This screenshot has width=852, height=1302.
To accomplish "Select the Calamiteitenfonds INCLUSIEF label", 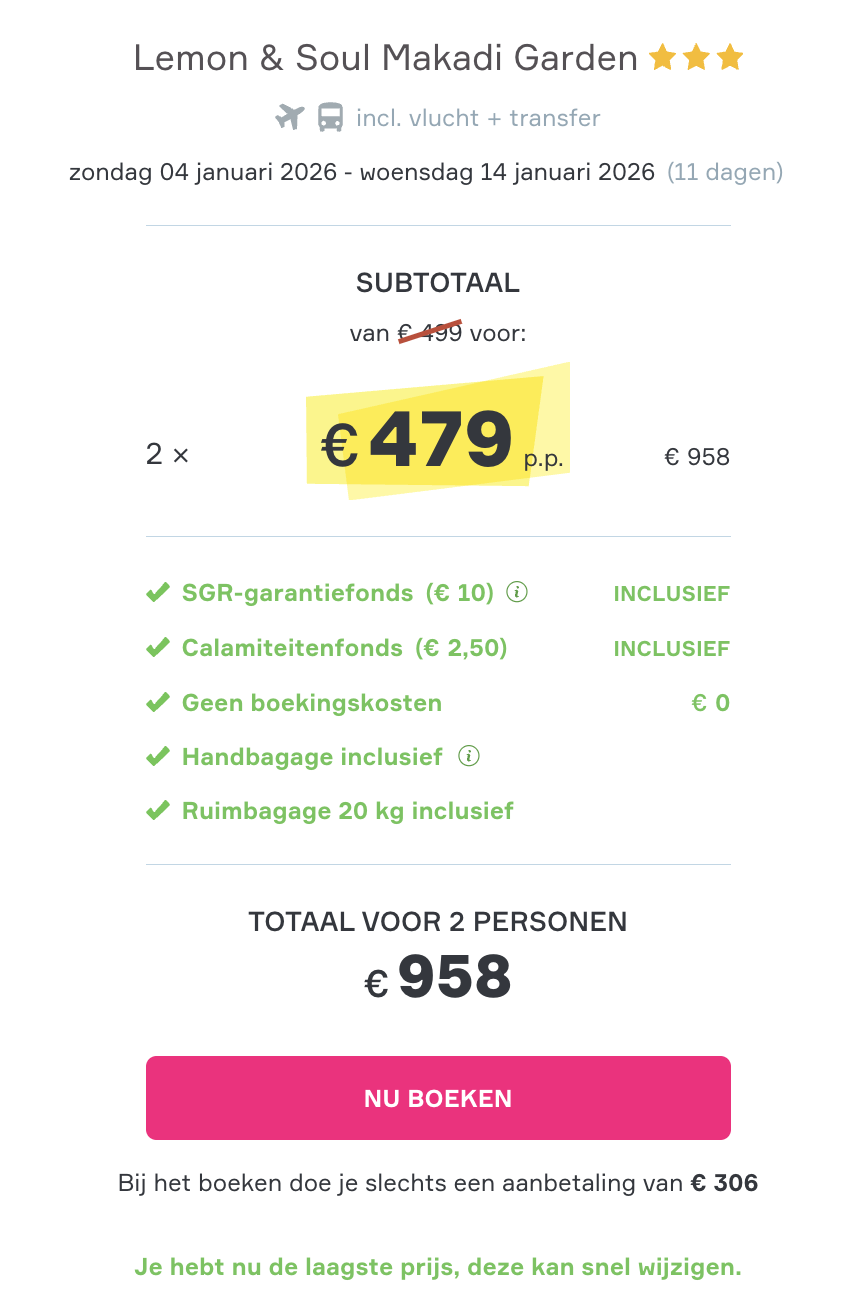I will point(671,647).
